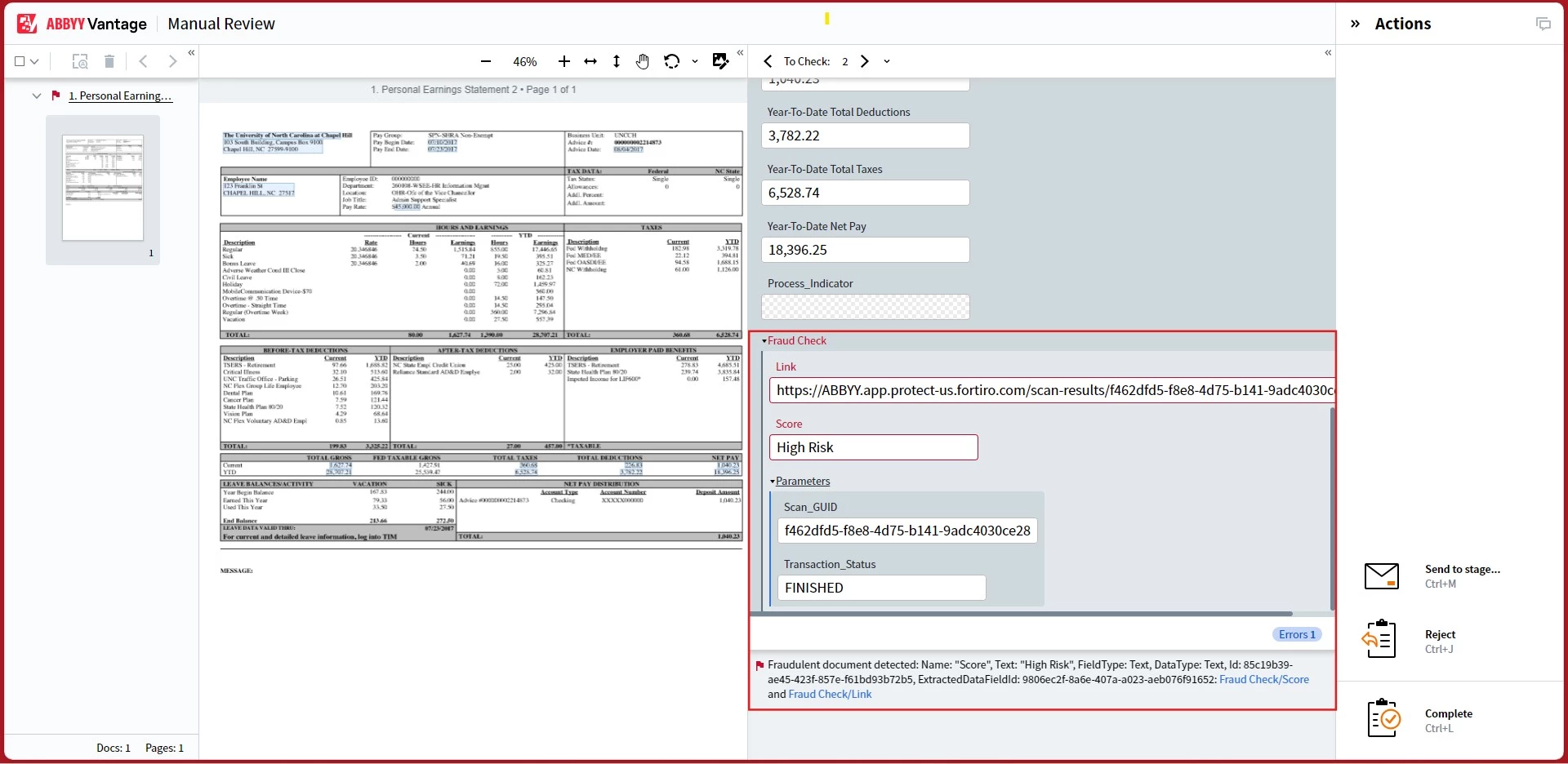Click the ABBYY Vantage logo
The width and height of the screenshot is (1568, 764).
click(x=82, y=24)
